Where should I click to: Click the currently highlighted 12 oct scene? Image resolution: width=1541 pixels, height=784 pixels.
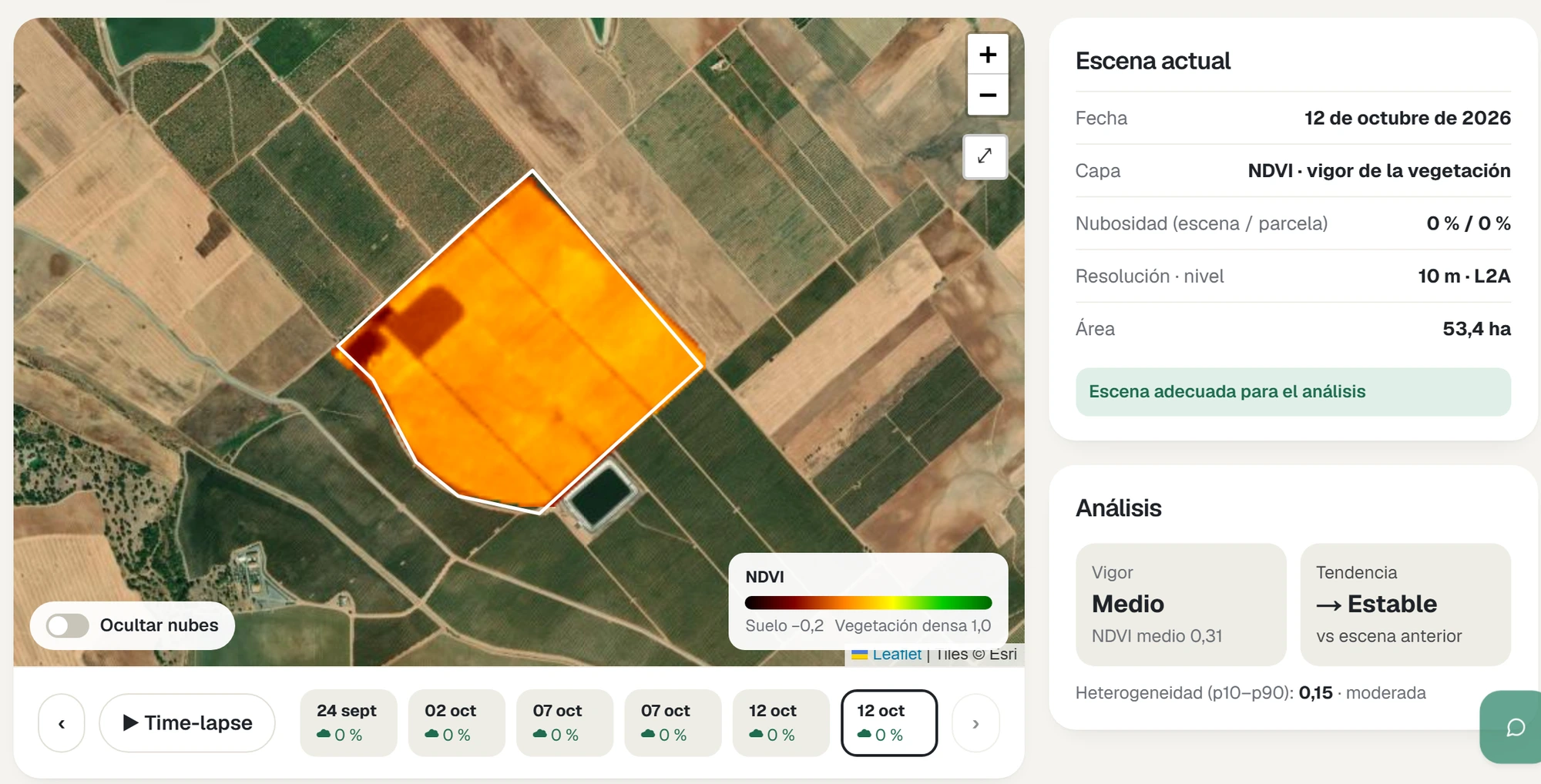click(889, 722)
